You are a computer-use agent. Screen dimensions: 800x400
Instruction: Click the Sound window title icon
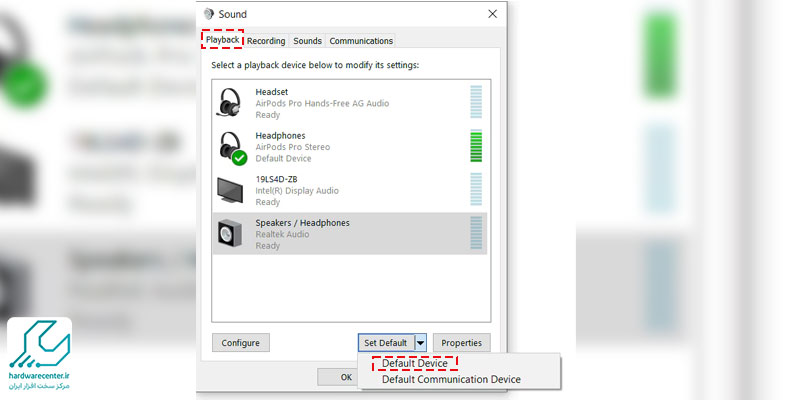208,14
